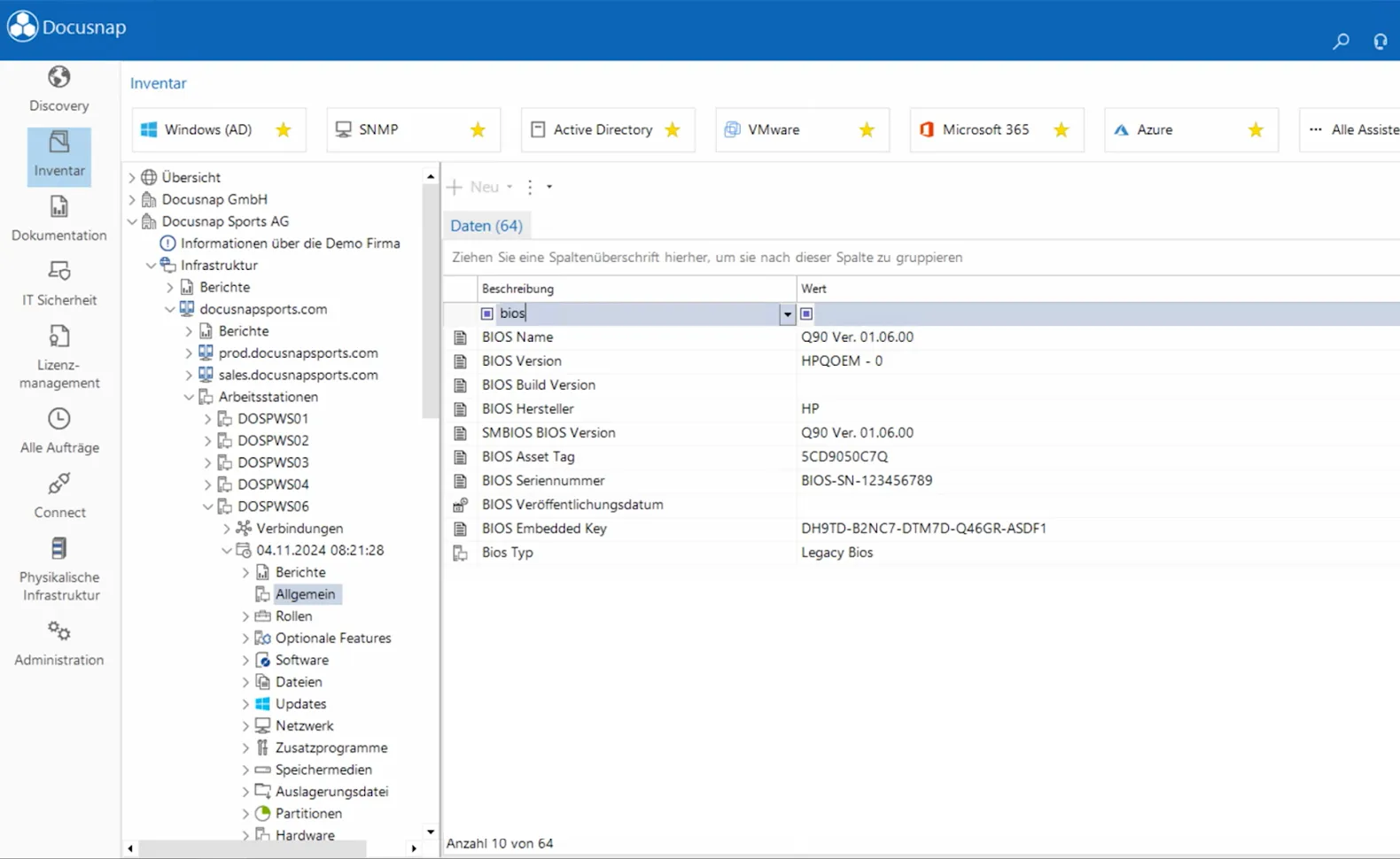Click the Wert filter operator icon
This screenshot has width=1400, height=859.
(x=805, y=313)
